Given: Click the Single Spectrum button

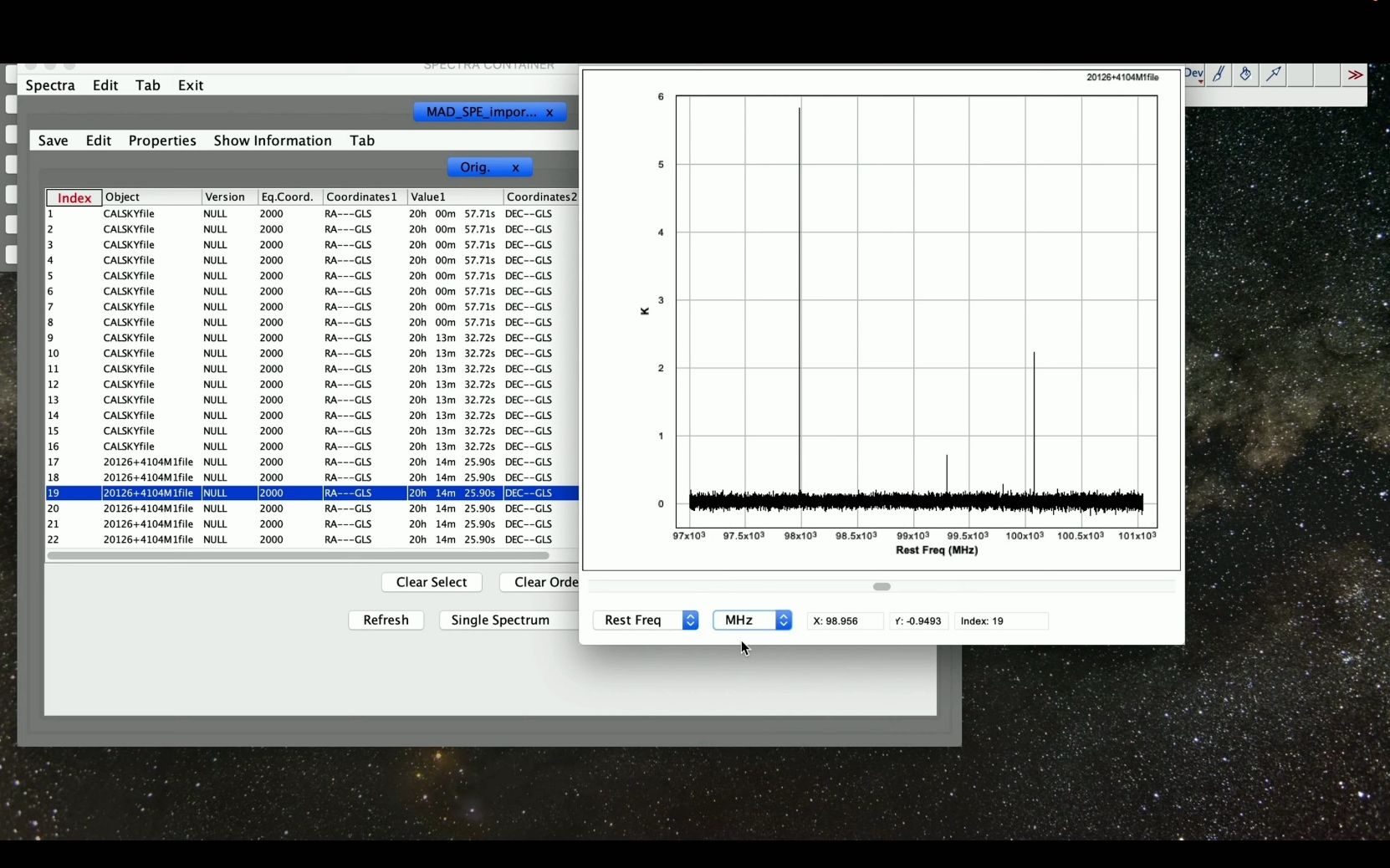Looking at the screenshot, I should [x=508, y=620].
